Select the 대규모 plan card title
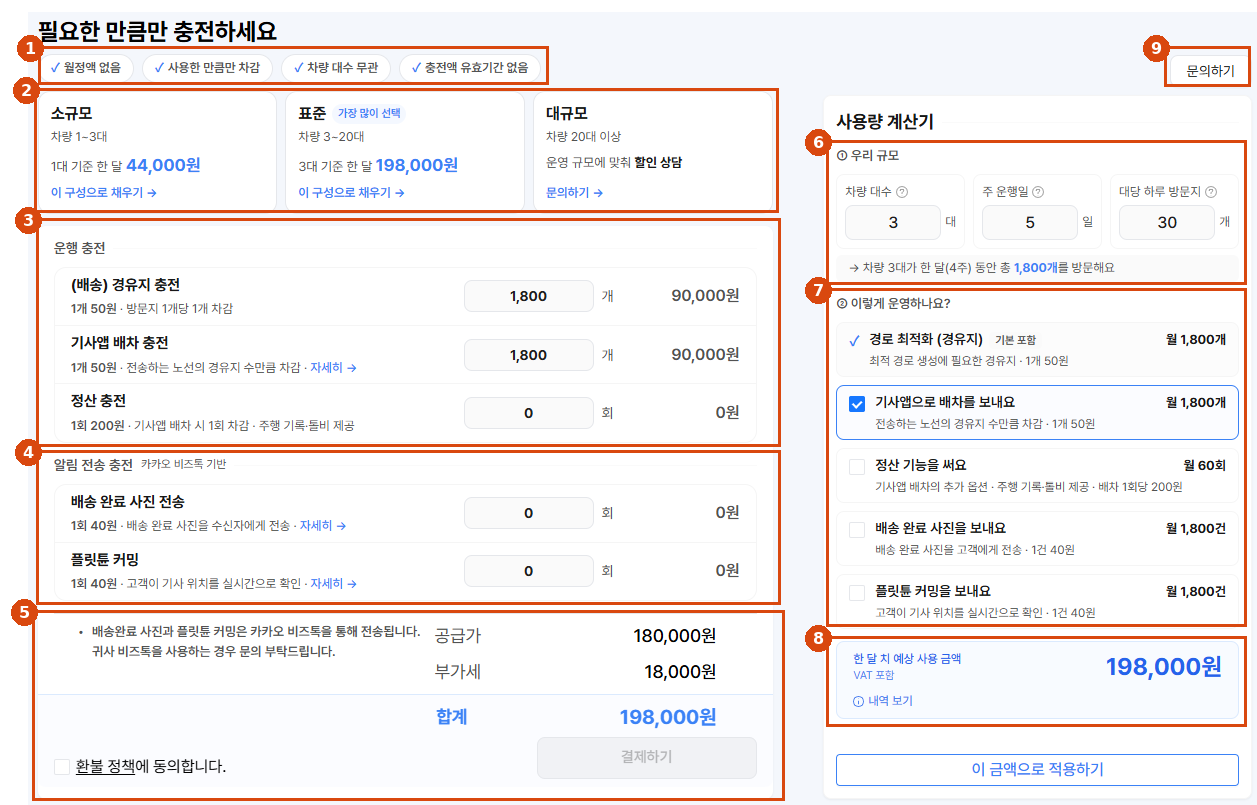 pyautogui.click(x=567, y=113)
